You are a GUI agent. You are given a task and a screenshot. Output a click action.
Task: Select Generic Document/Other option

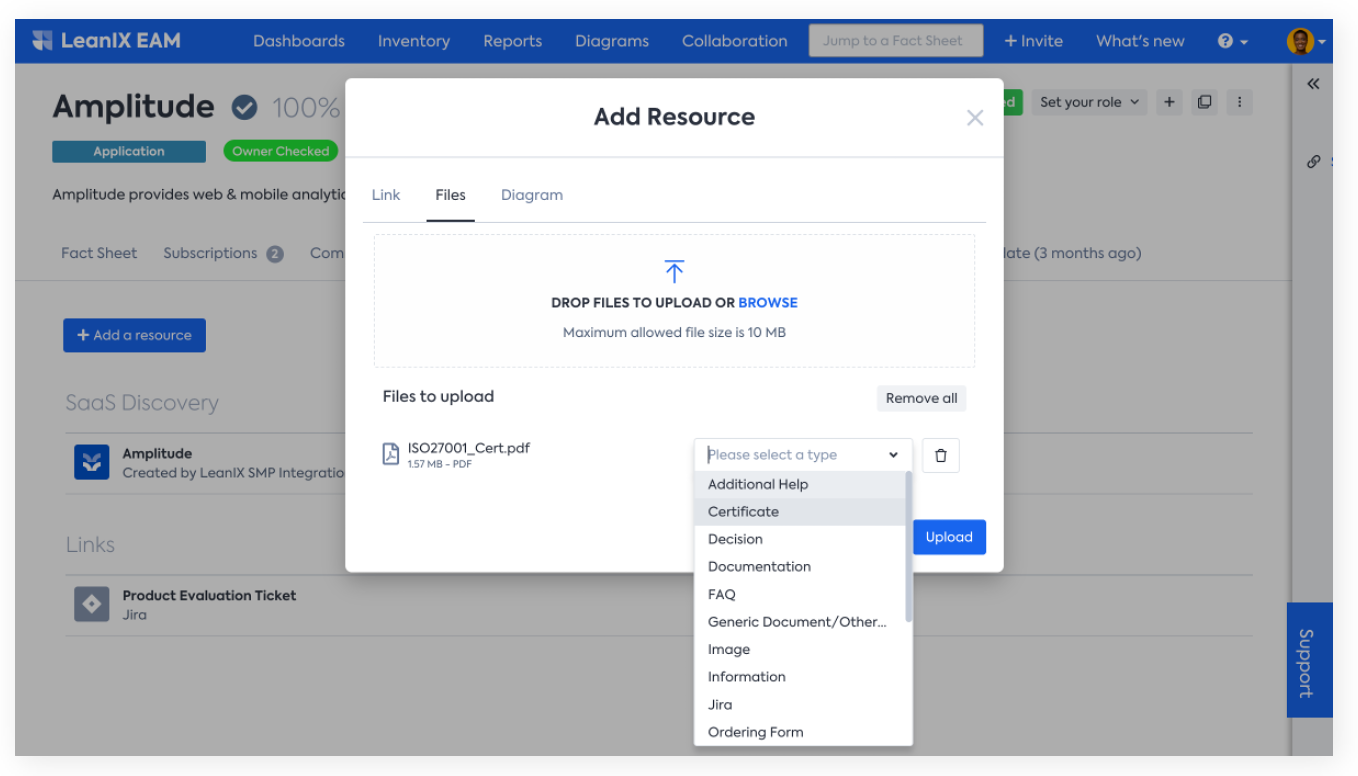coord(800,622)
